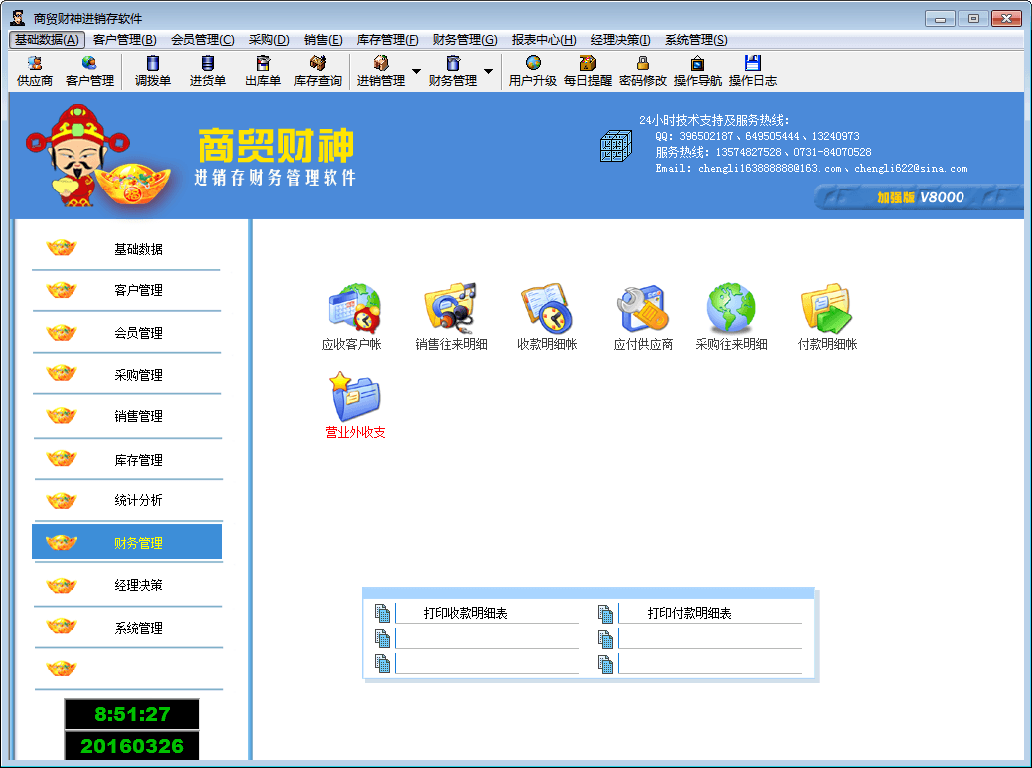This screenshot has height=768, width=1032.
Task: Click the 库存查询 toolbar button
Action: (317, 71)
